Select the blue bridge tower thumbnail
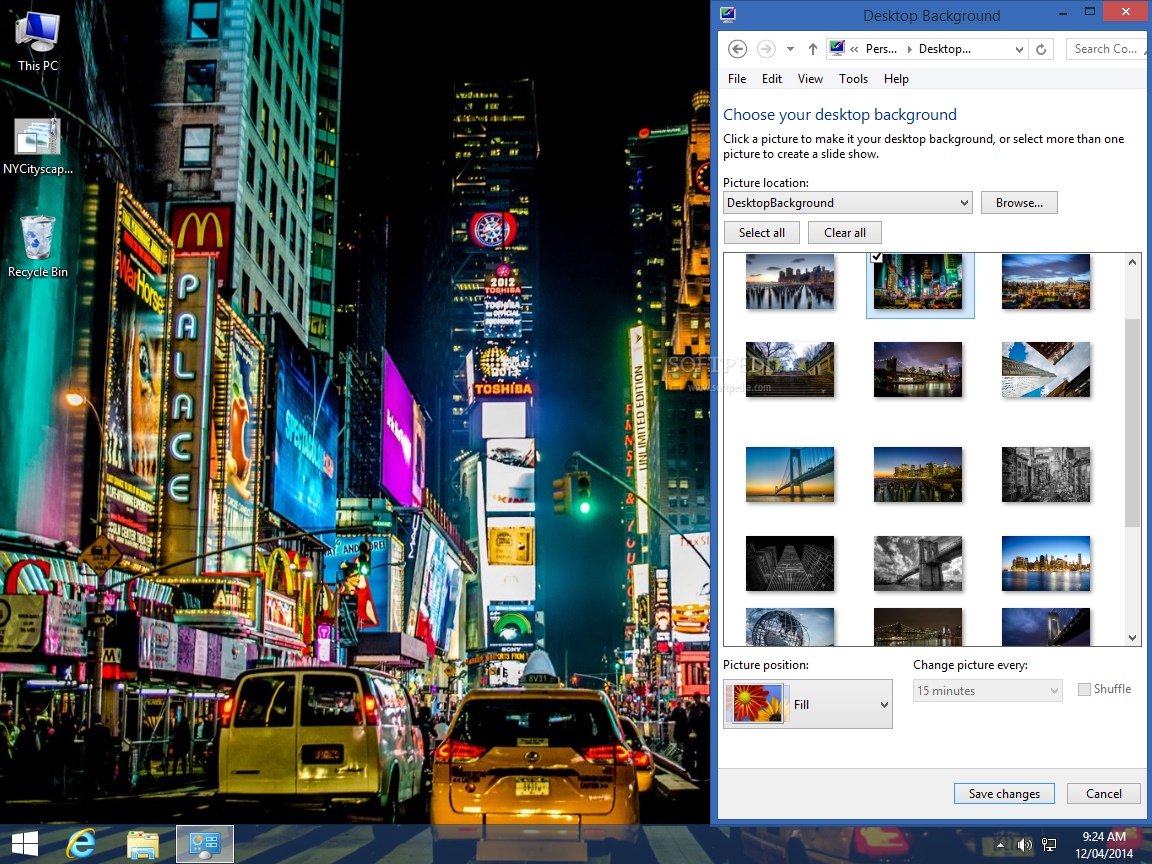Screen dimensions: 1152x864 tap(1045, 627)
